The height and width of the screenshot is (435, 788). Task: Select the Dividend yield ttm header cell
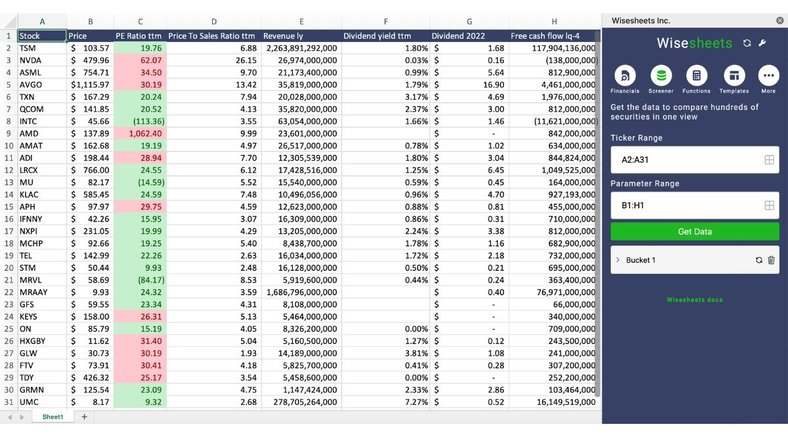point(385,36)
